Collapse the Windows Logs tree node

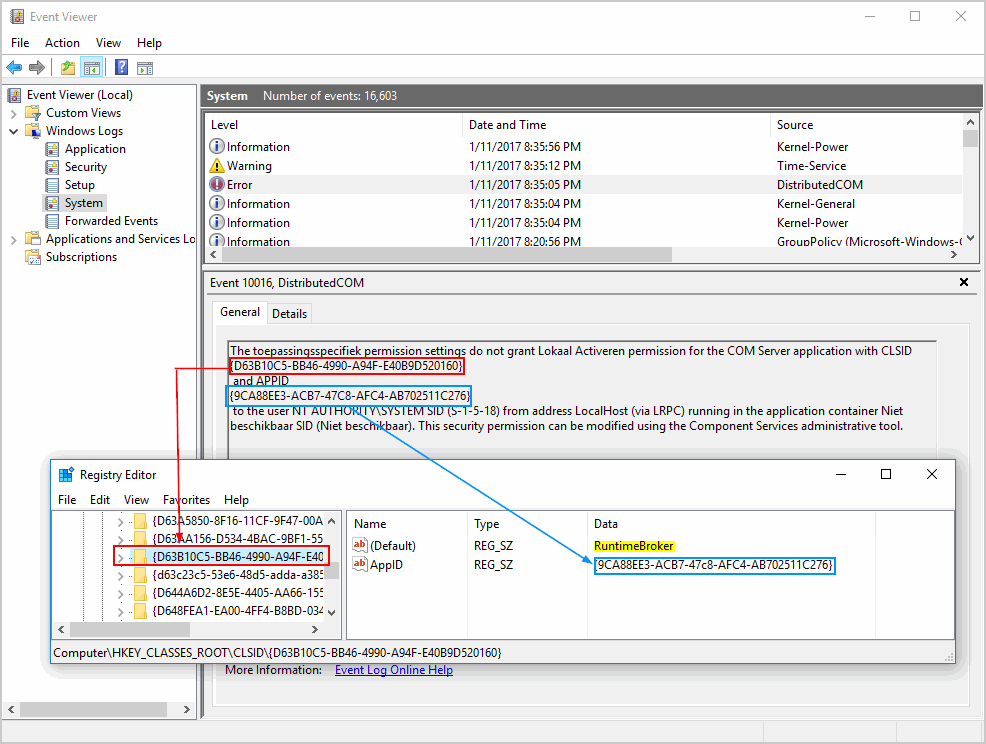pyautogui.click(x=13, y=131)
